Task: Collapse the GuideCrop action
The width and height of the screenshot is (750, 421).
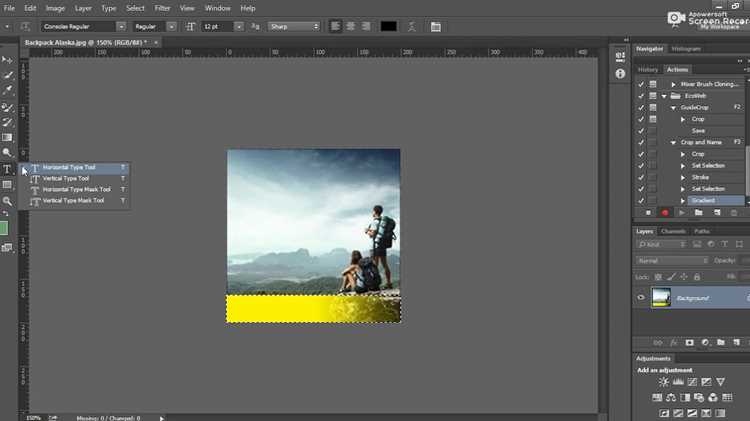Action: click(673, 108)
